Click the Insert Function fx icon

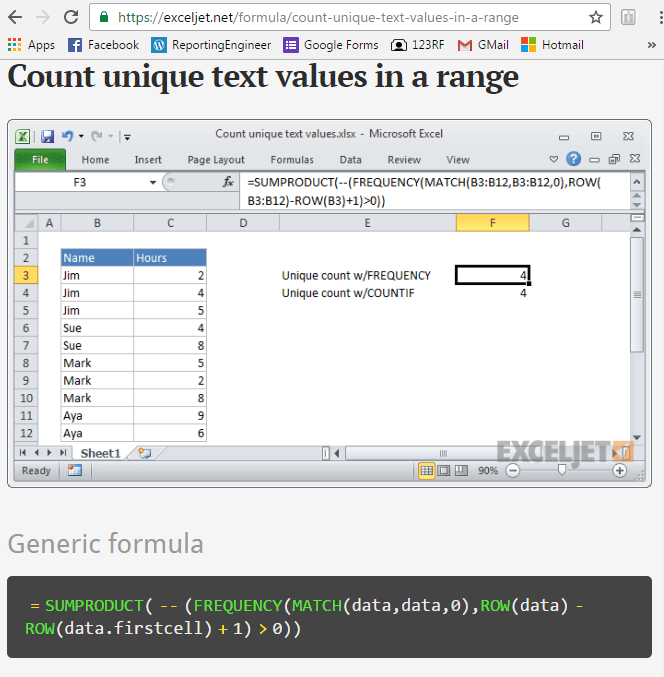[228, 182]
